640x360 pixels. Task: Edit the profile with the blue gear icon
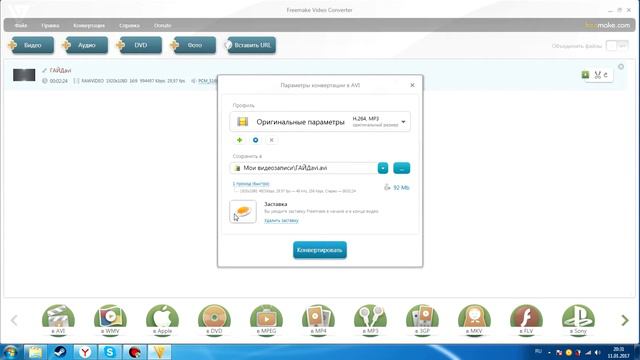click(x=256, y=140)
